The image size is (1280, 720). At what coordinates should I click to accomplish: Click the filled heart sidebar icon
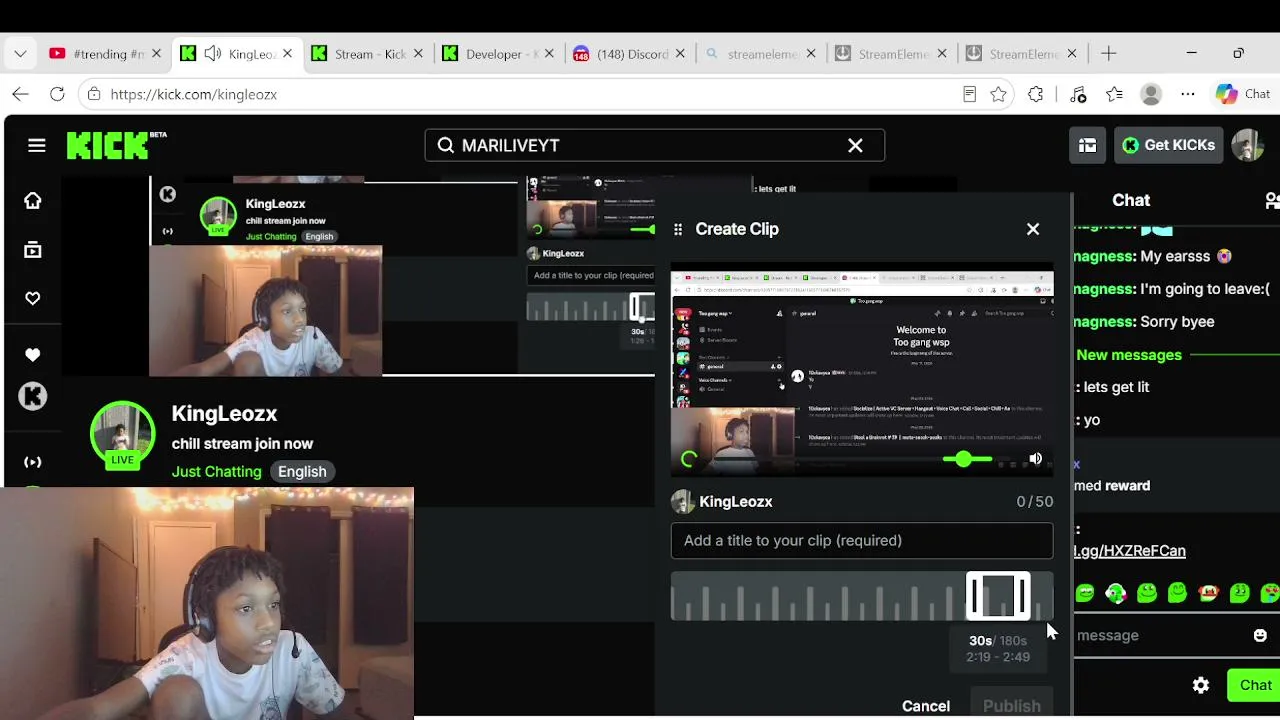[33, 355]
